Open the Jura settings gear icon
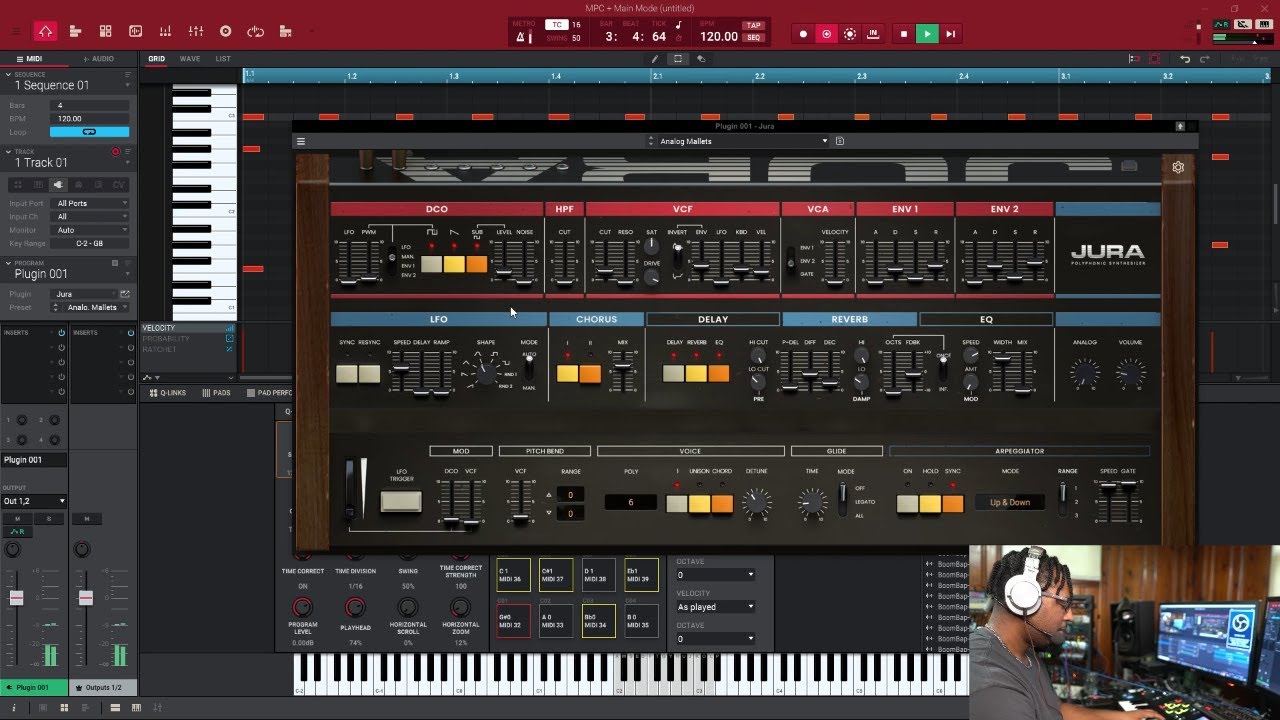1280x720 pixels. pyautogui.click(x=1178, y=168)
